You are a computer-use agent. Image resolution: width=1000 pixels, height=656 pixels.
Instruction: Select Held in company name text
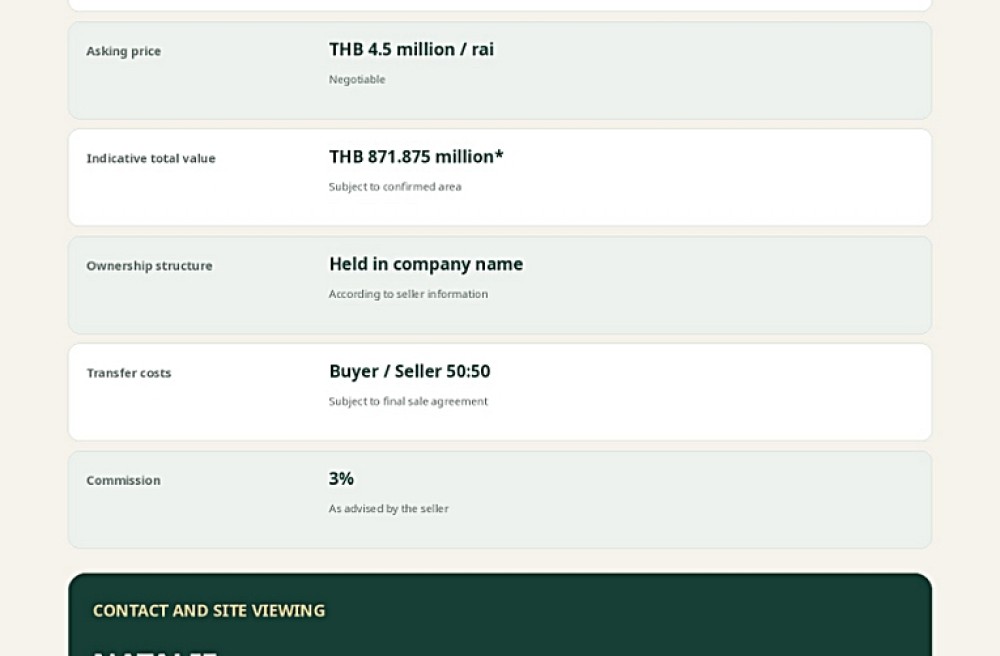426,264
